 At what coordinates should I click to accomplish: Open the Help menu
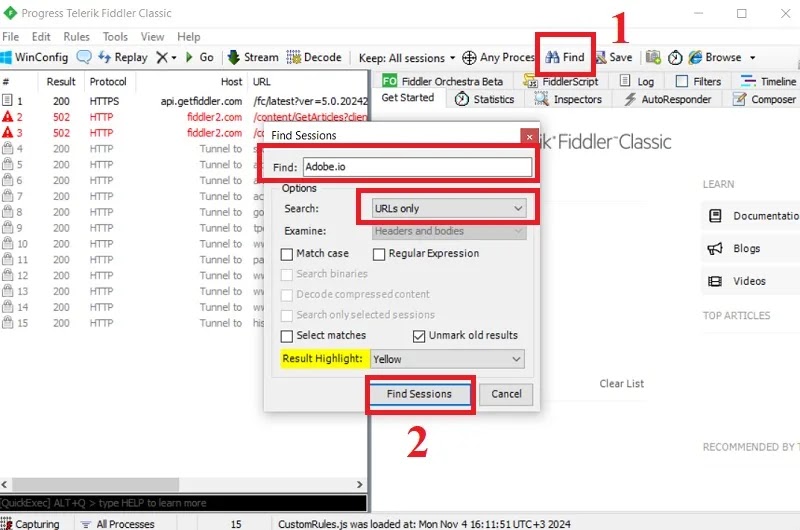pyautogui.click(x=189, y=37)
